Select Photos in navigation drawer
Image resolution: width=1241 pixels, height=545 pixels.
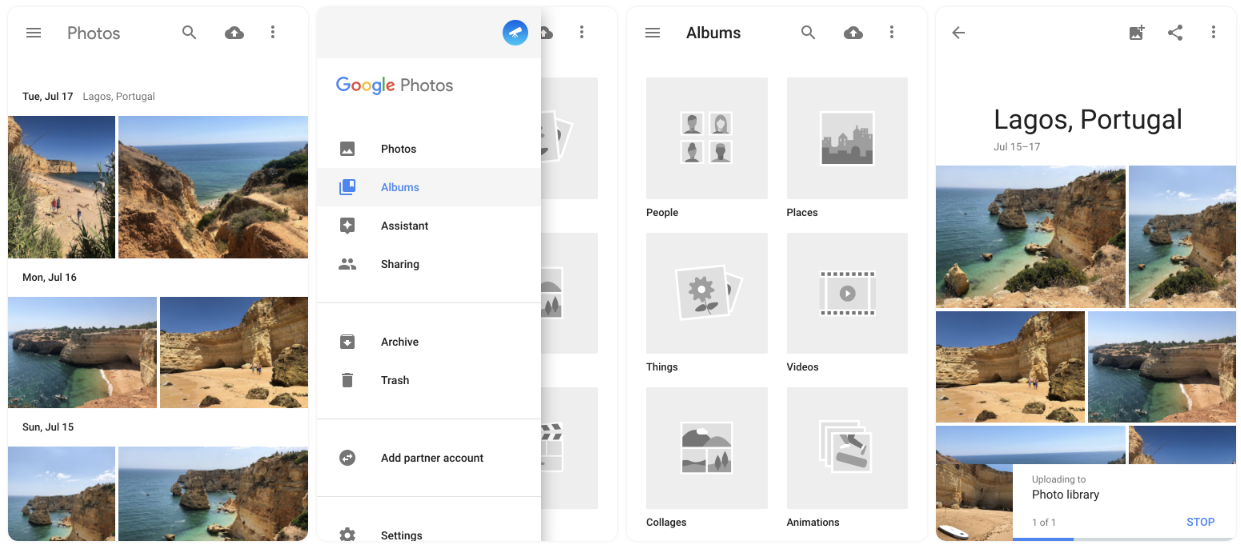click(428, 149)
